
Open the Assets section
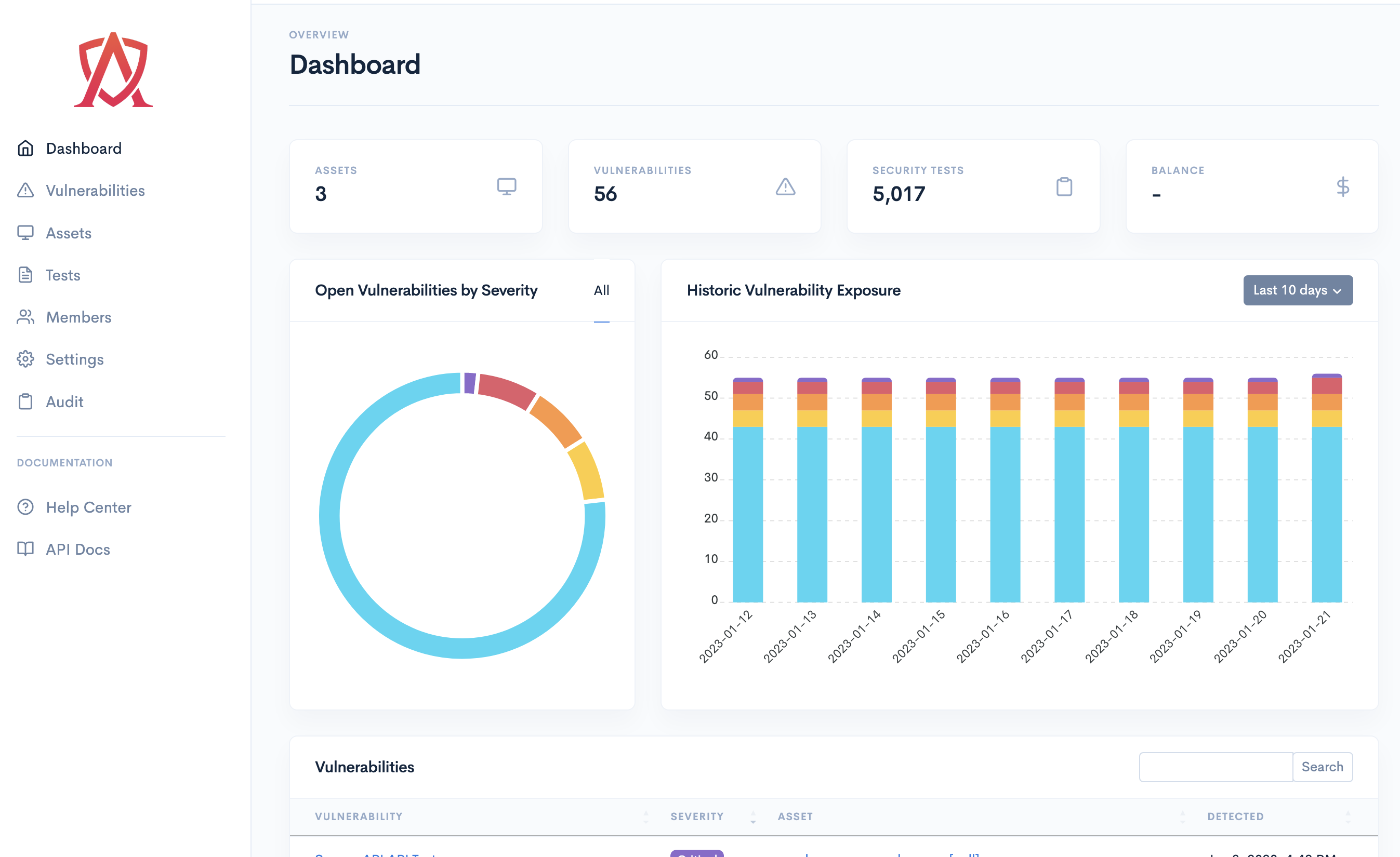[x=68, y=233]
